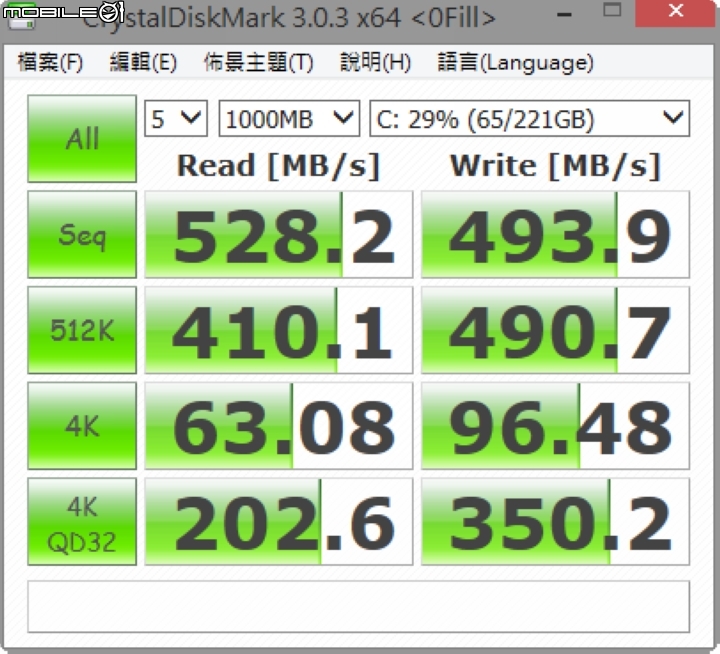Start the 4K QD32 test

click(82, 522)
